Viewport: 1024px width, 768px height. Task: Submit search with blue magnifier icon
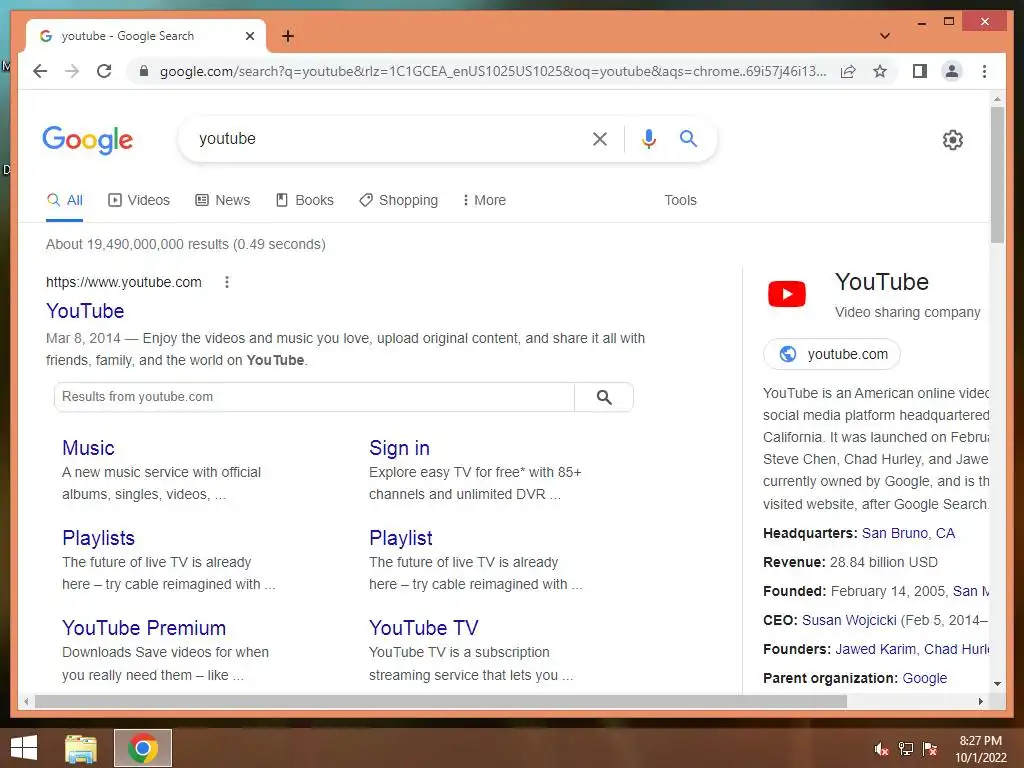click(x=688, y=138)
